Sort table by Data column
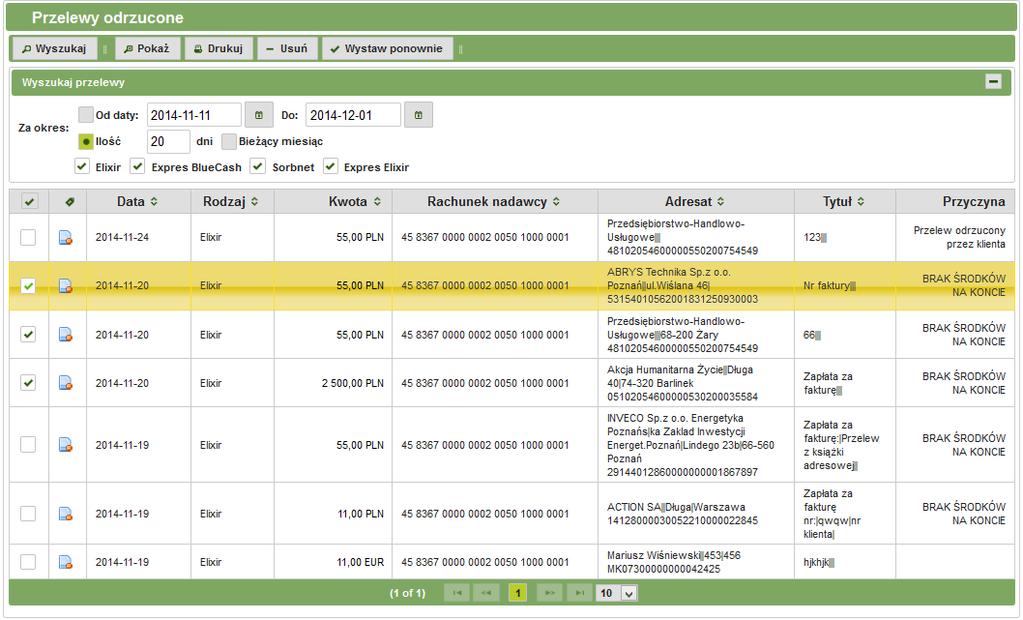The height and width of the screenshot is (620, 1023). coord(138,202)
